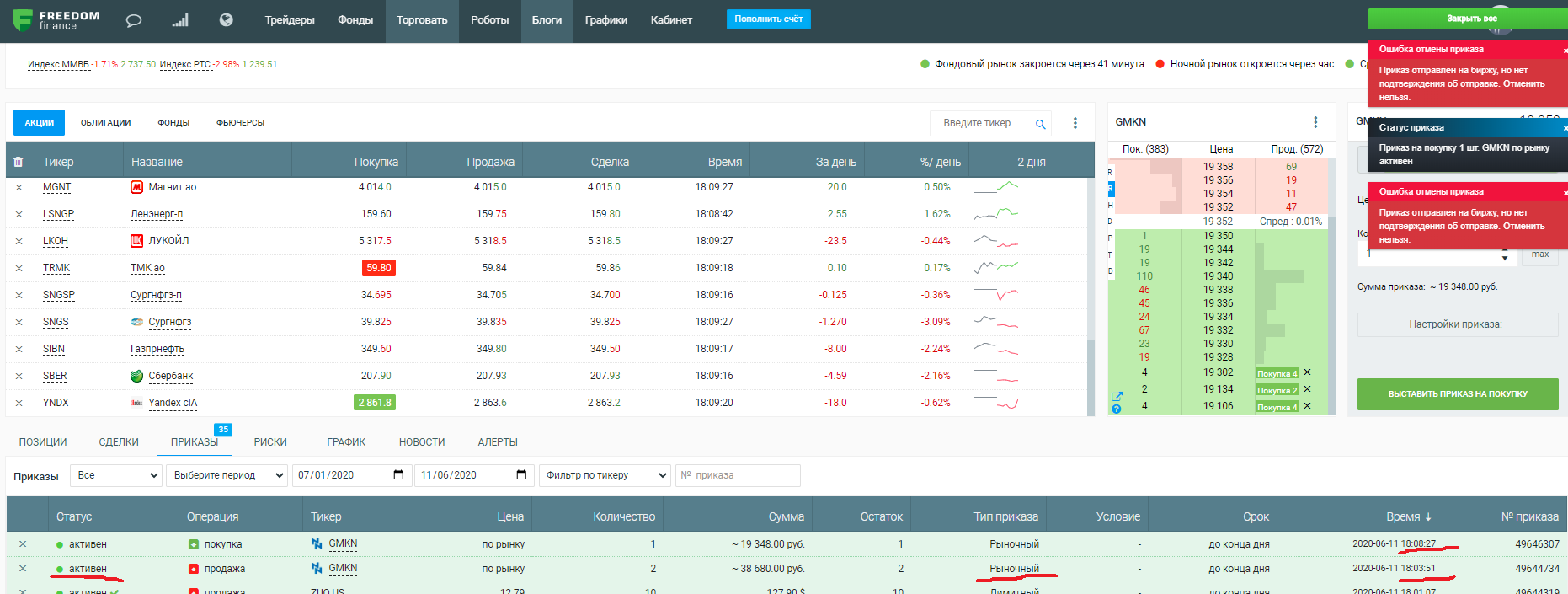
Task: Click the Freedom Finance logo
Action: [56, 20]
